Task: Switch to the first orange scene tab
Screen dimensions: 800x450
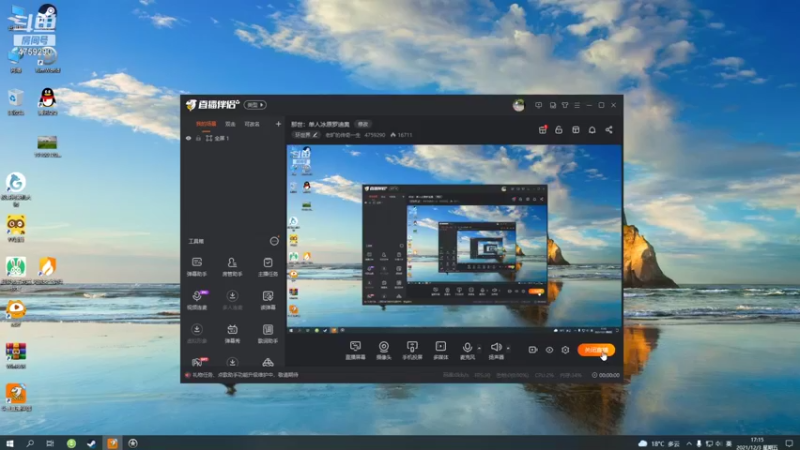Action: point(206,124)
